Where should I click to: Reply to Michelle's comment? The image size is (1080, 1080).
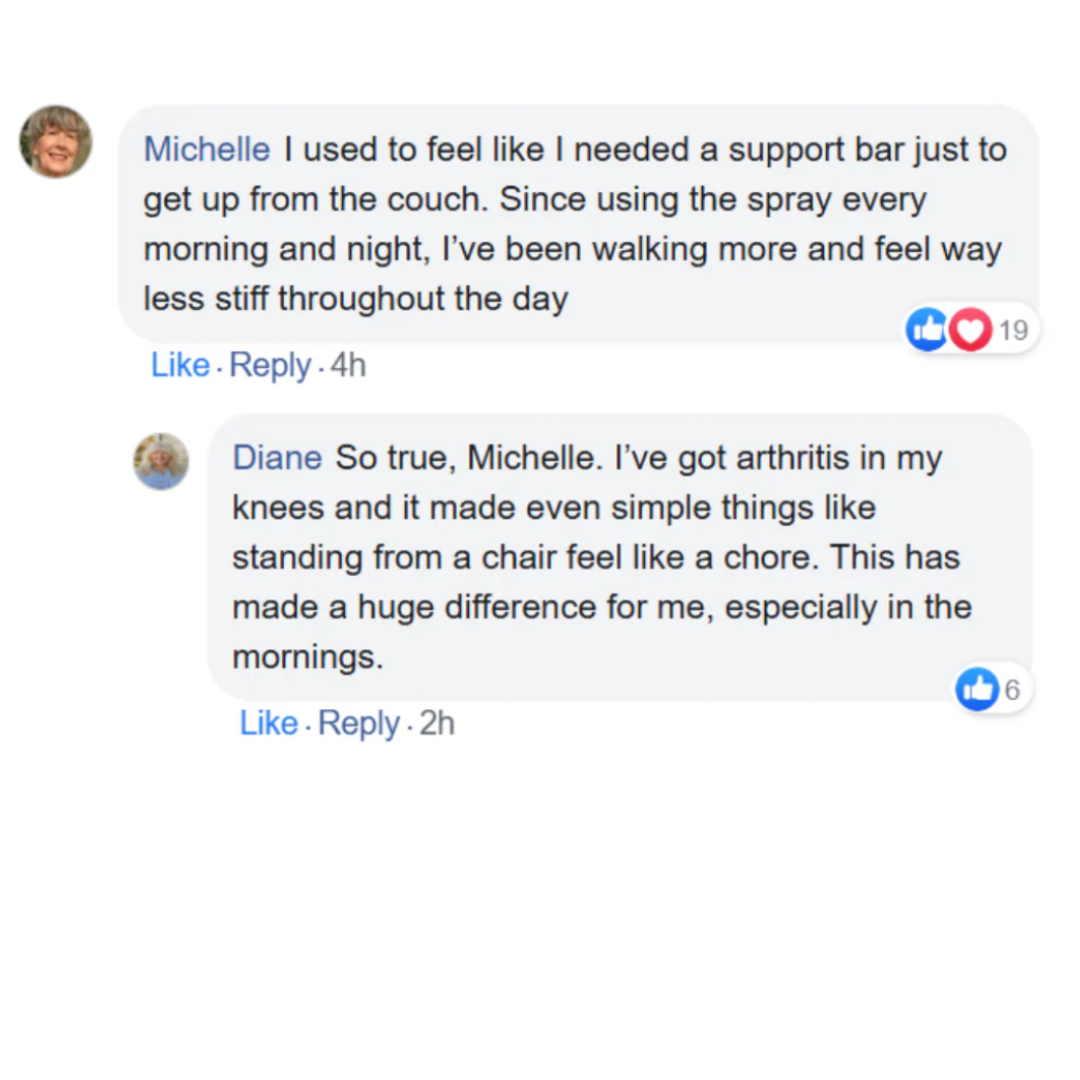pyautogui.click(x=270, y=366)
